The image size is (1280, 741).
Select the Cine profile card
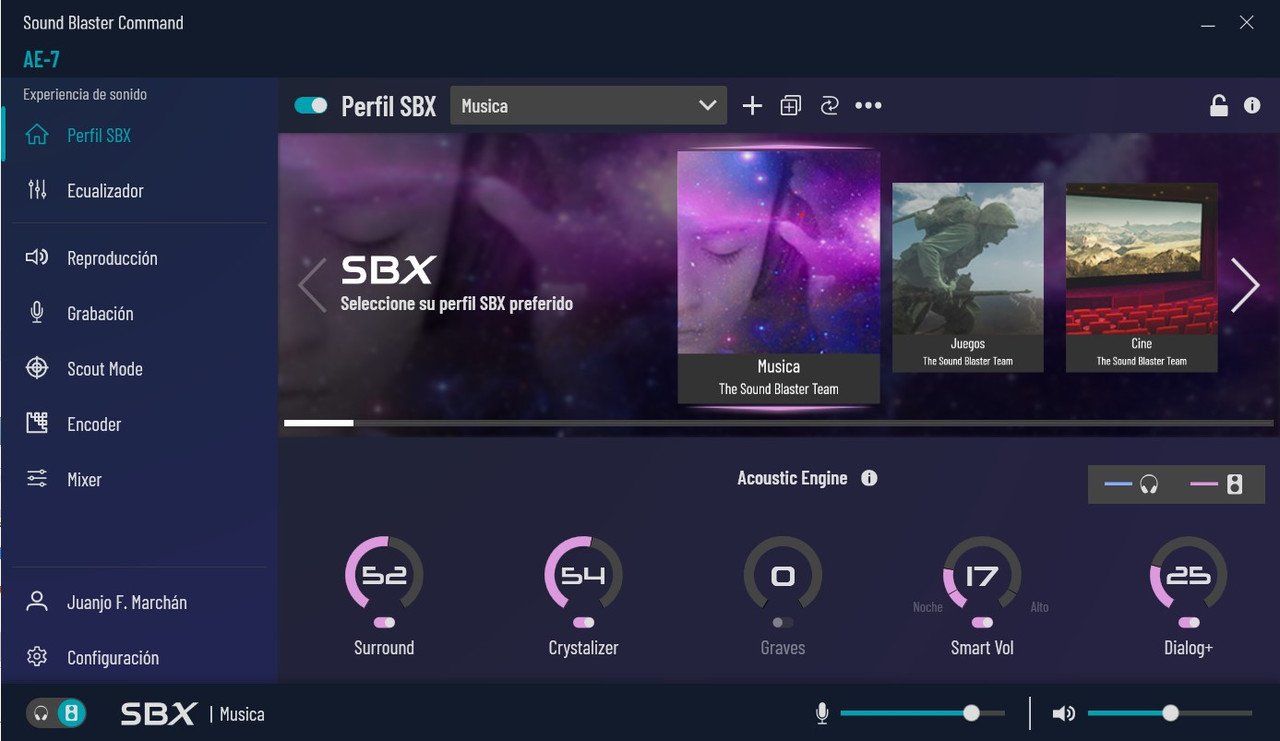pyautogui.click(x=1141, y=277)
